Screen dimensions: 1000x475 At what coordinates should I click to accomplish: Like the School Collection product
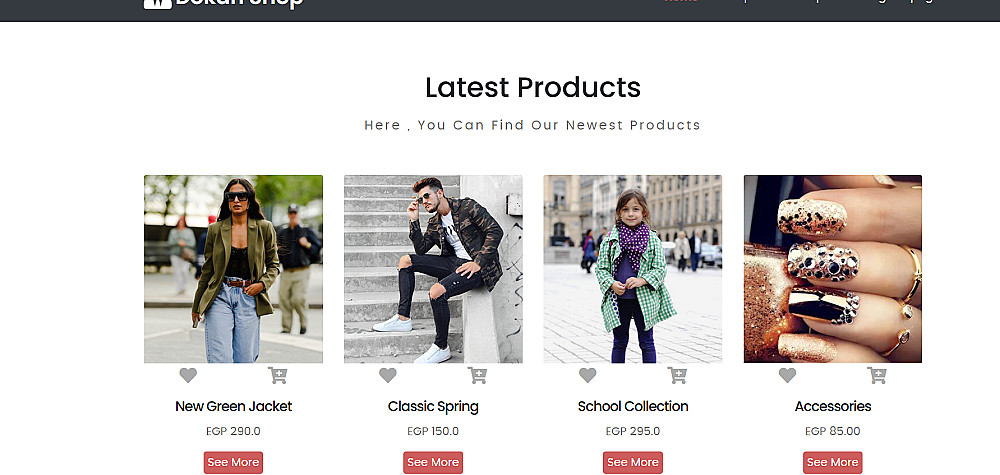pyautogui.click(x=588, y=376)
